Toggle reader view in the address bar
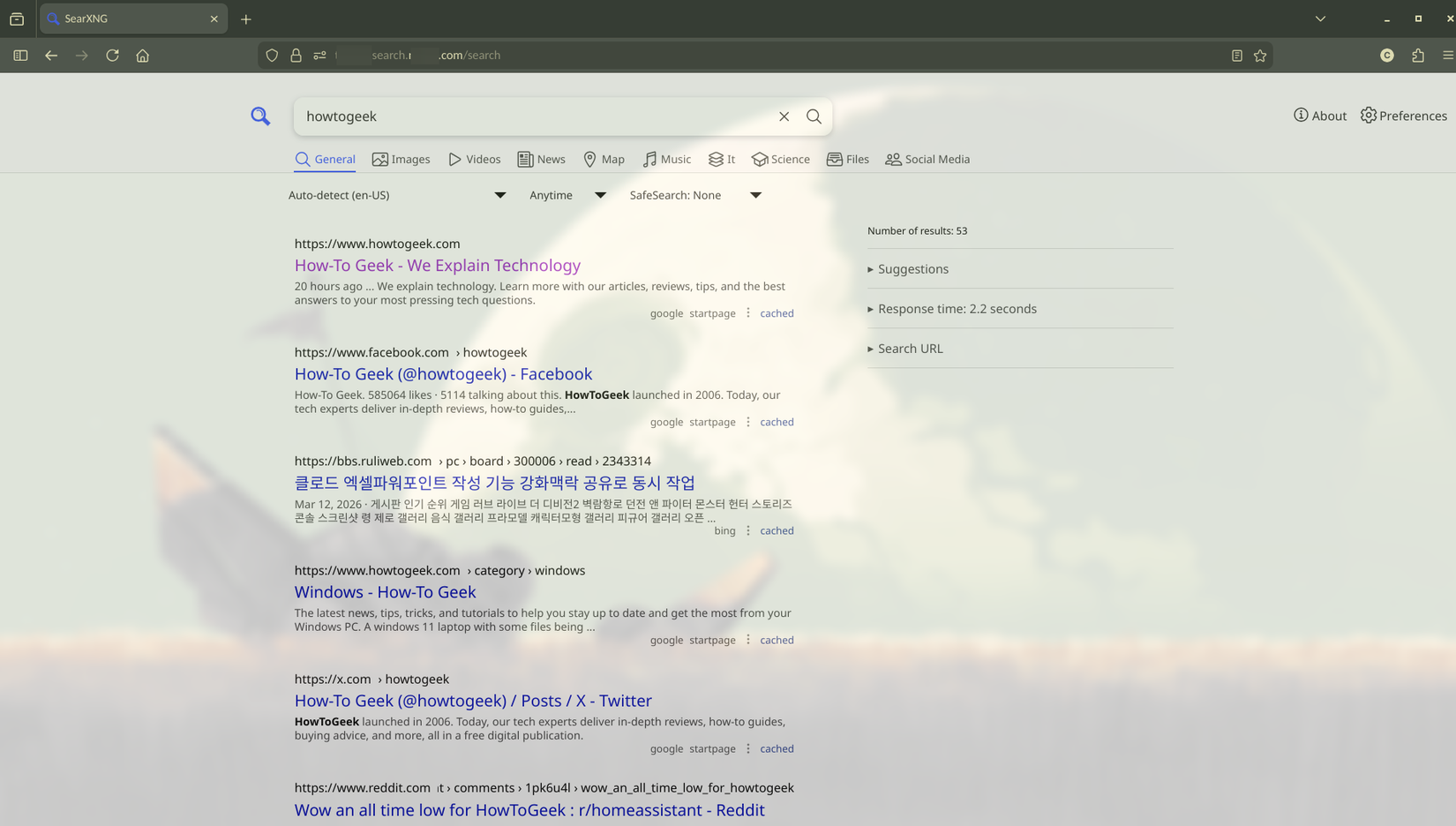 [1235, 55]
